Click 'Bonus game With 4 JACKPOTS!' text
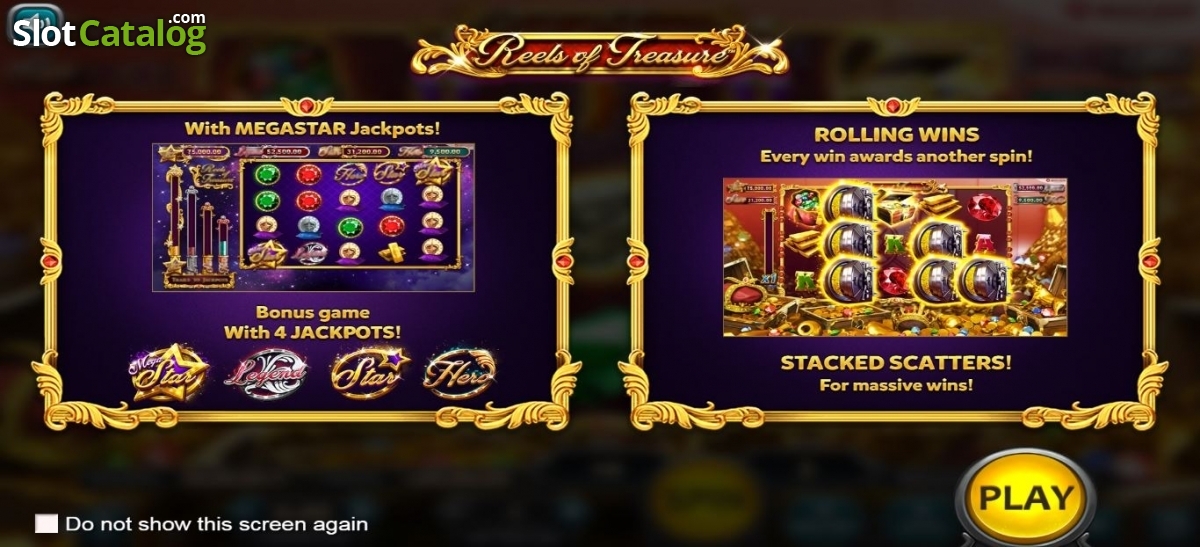Viewport: 1200px width, 547px height. [x=314, y=322]
